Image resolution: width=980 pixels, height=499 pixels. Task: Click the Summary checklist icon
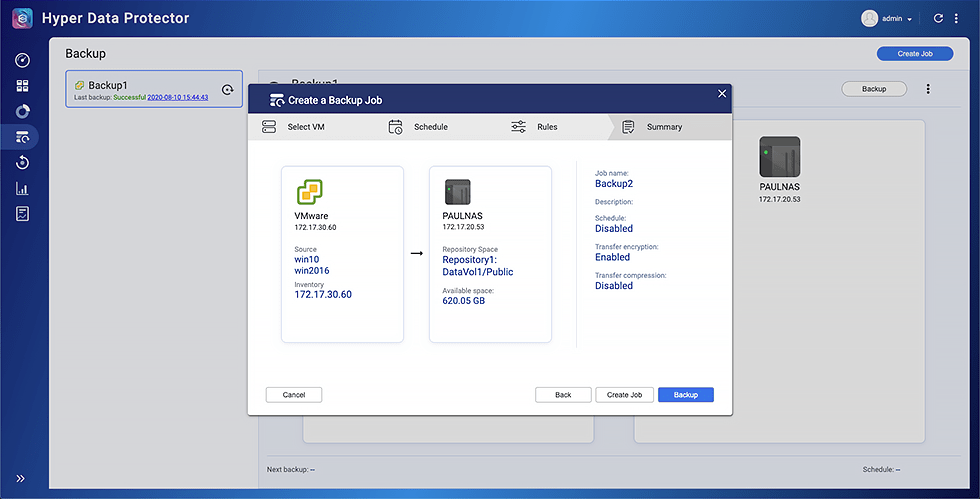[628, 127]
